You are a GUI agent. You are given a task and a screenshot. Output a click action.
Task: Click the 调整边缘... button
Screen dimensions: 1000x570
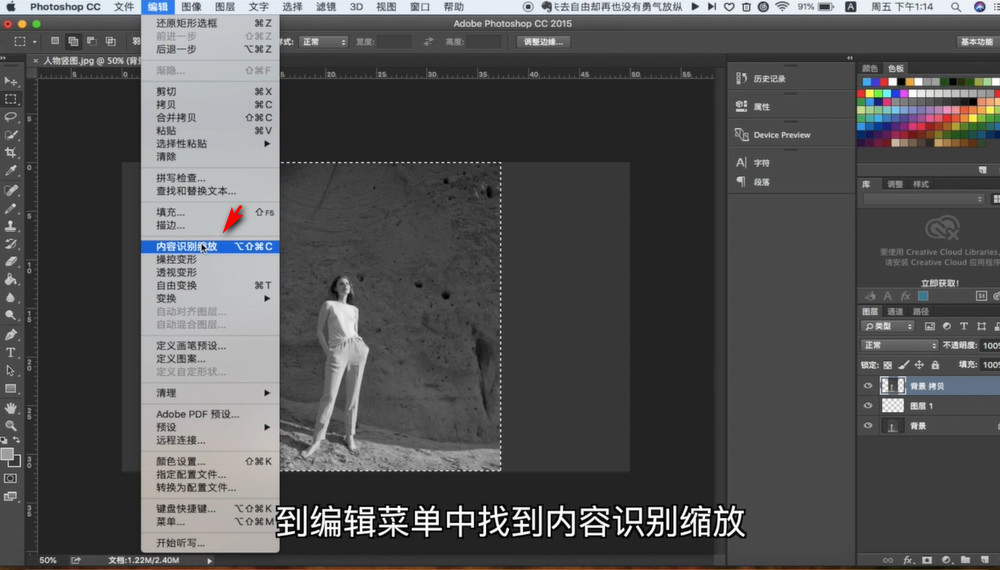point(543,41)
